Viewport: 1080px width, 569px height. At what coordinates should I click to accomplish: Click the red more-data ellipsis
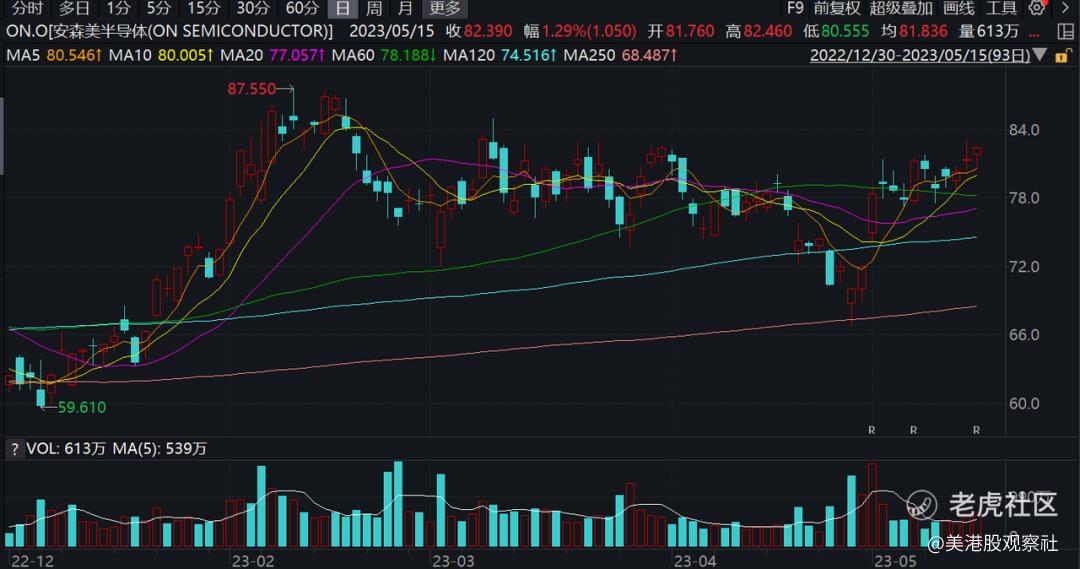[x=1033, y=32]
